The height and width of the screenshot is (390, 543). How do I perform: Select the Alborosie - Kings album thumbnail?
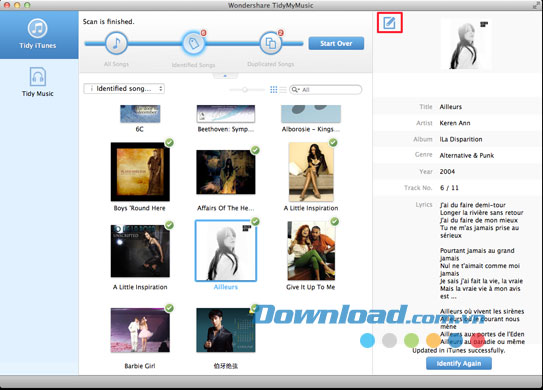tap(311, 114)
